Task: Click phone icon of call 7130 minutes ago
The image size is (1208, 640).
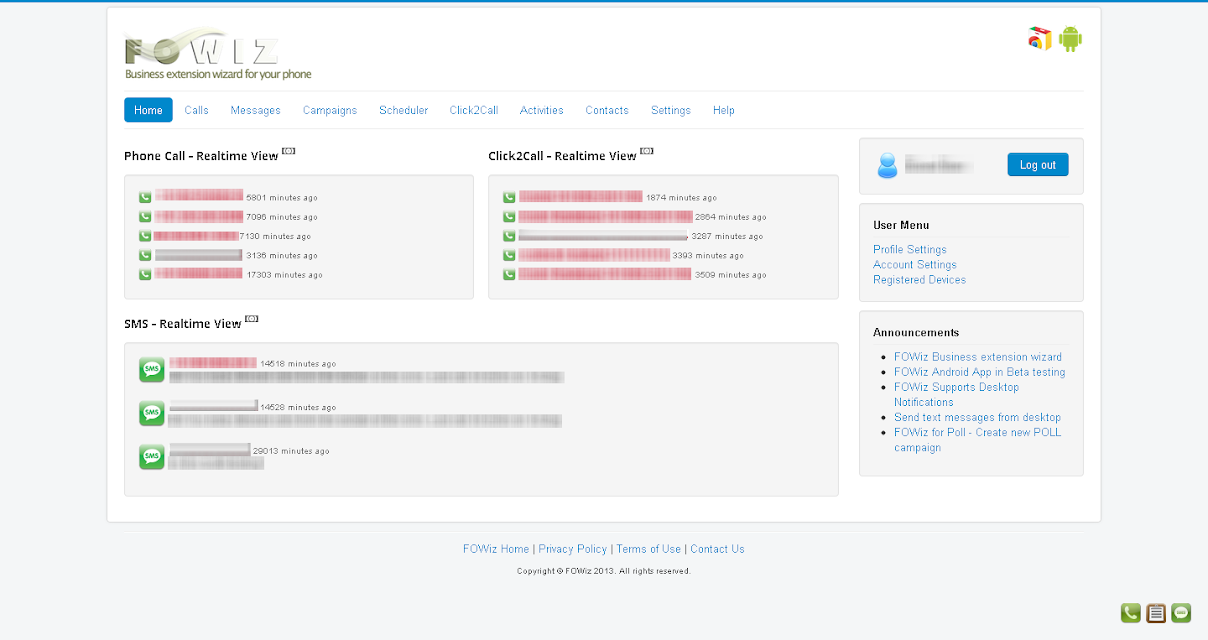Action: point(145,236)
